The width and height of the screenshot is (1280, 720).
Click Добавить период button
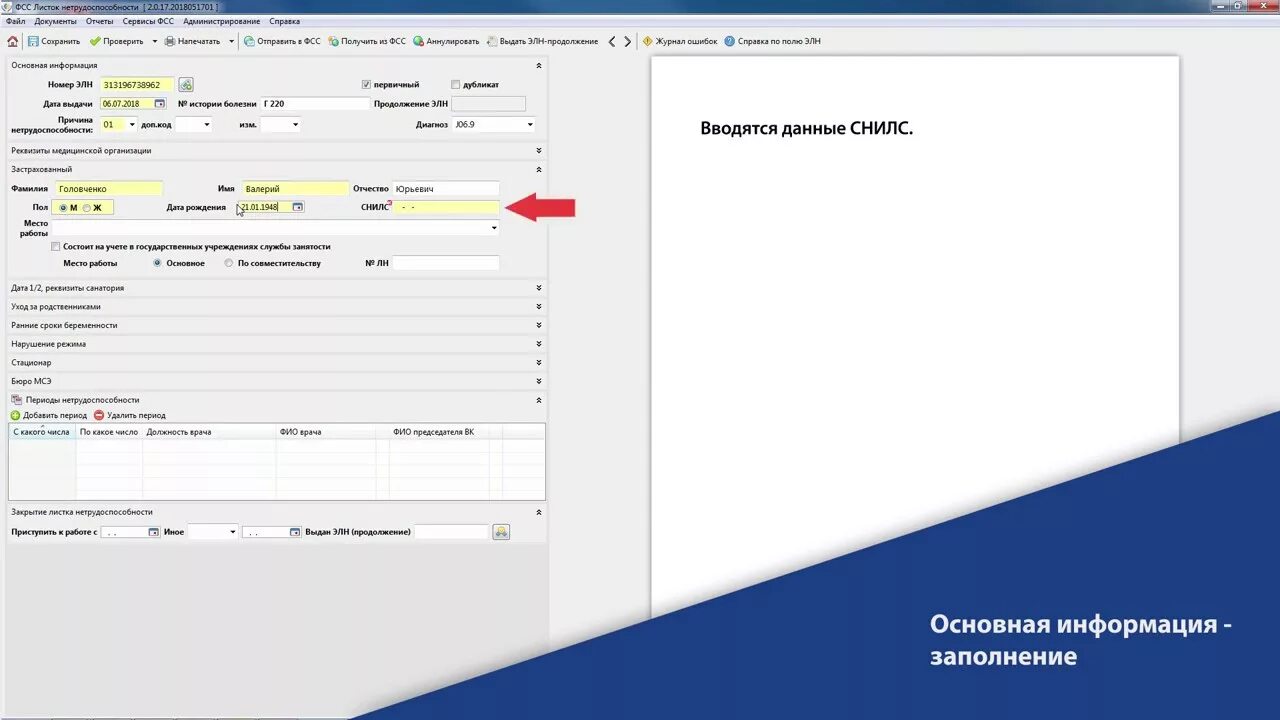(x=49, y=415)
